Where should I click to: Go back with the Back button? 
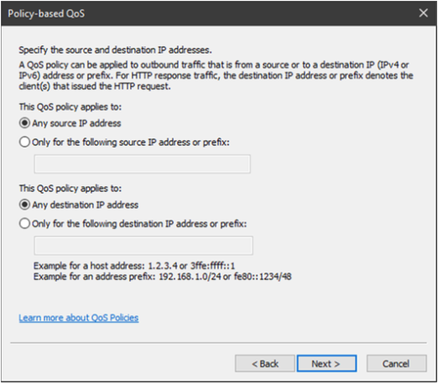[x=265, y=363]
